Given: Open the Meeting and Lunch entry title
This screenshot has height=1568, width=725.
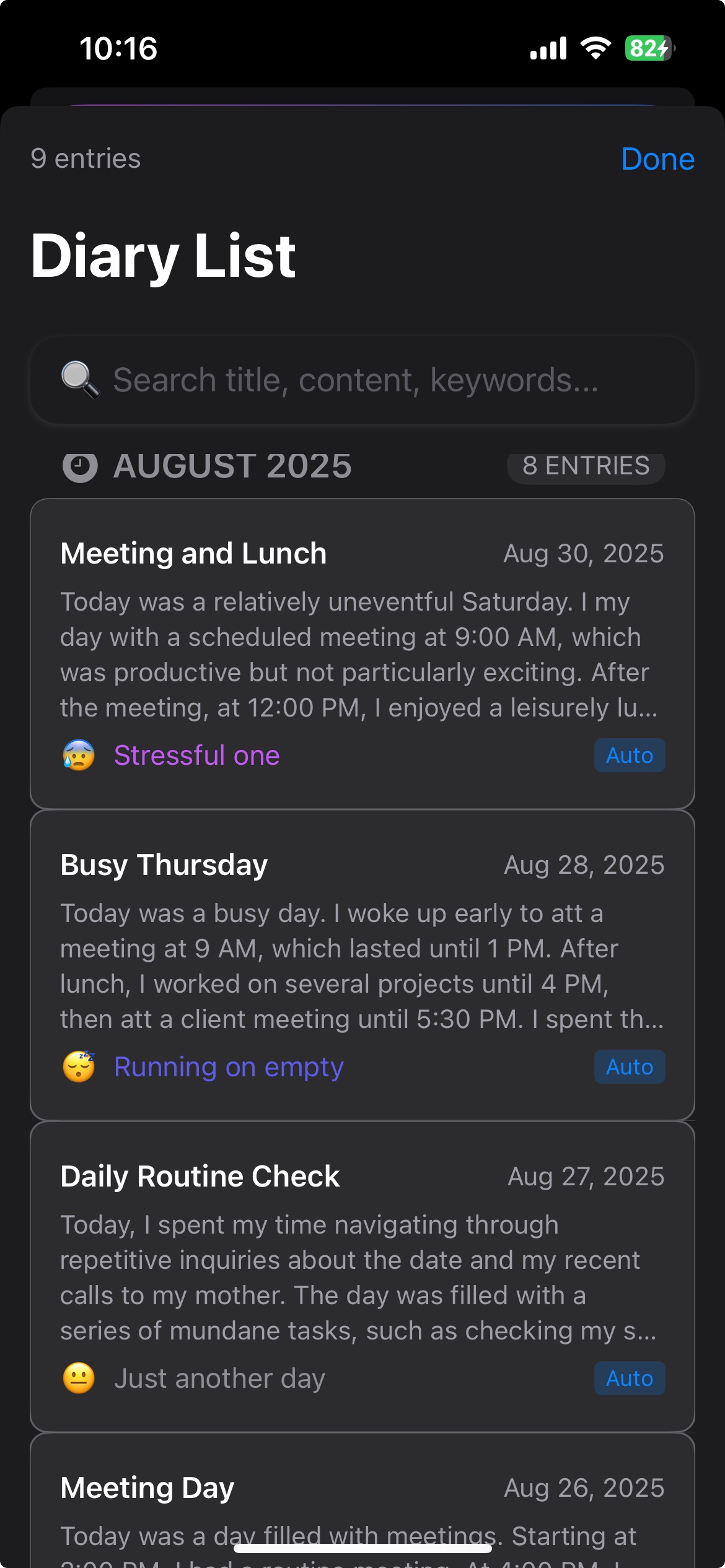Looking at the screenshot, I should tap(193, 554).
